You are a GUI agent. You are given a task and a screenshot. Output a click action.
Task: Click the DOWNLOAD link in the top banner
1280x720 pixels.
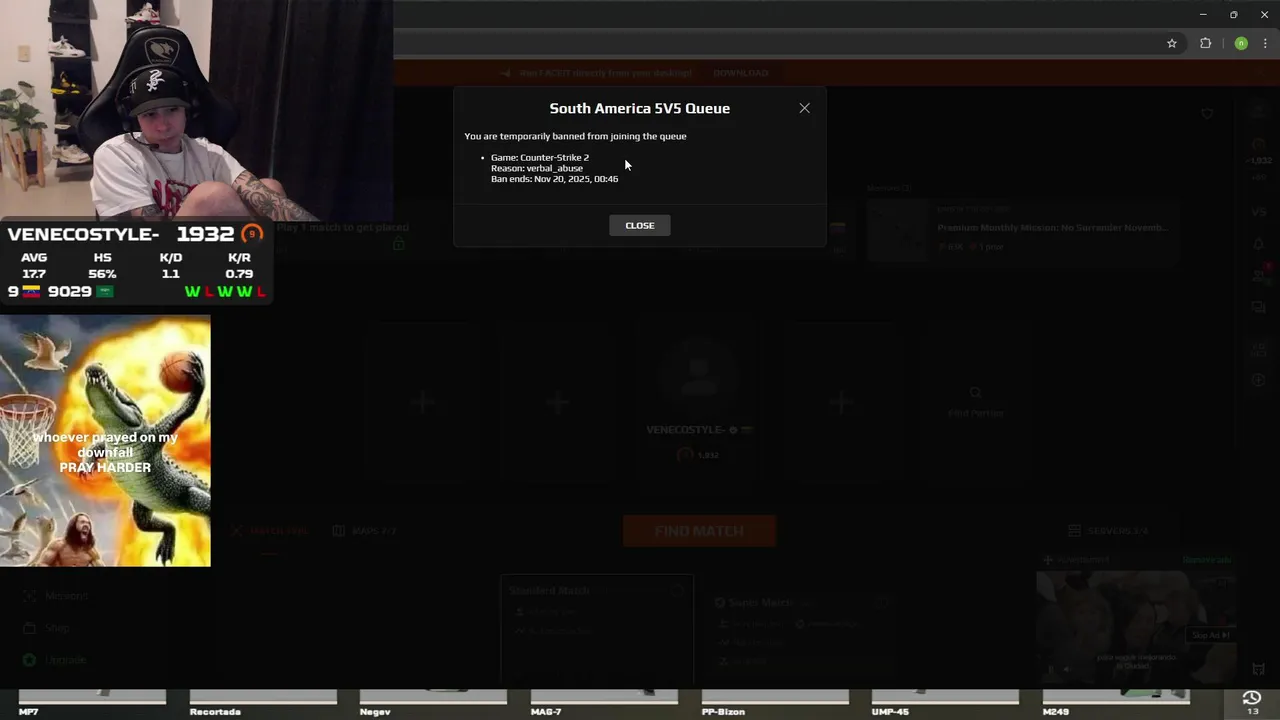[x=741, y=73]
